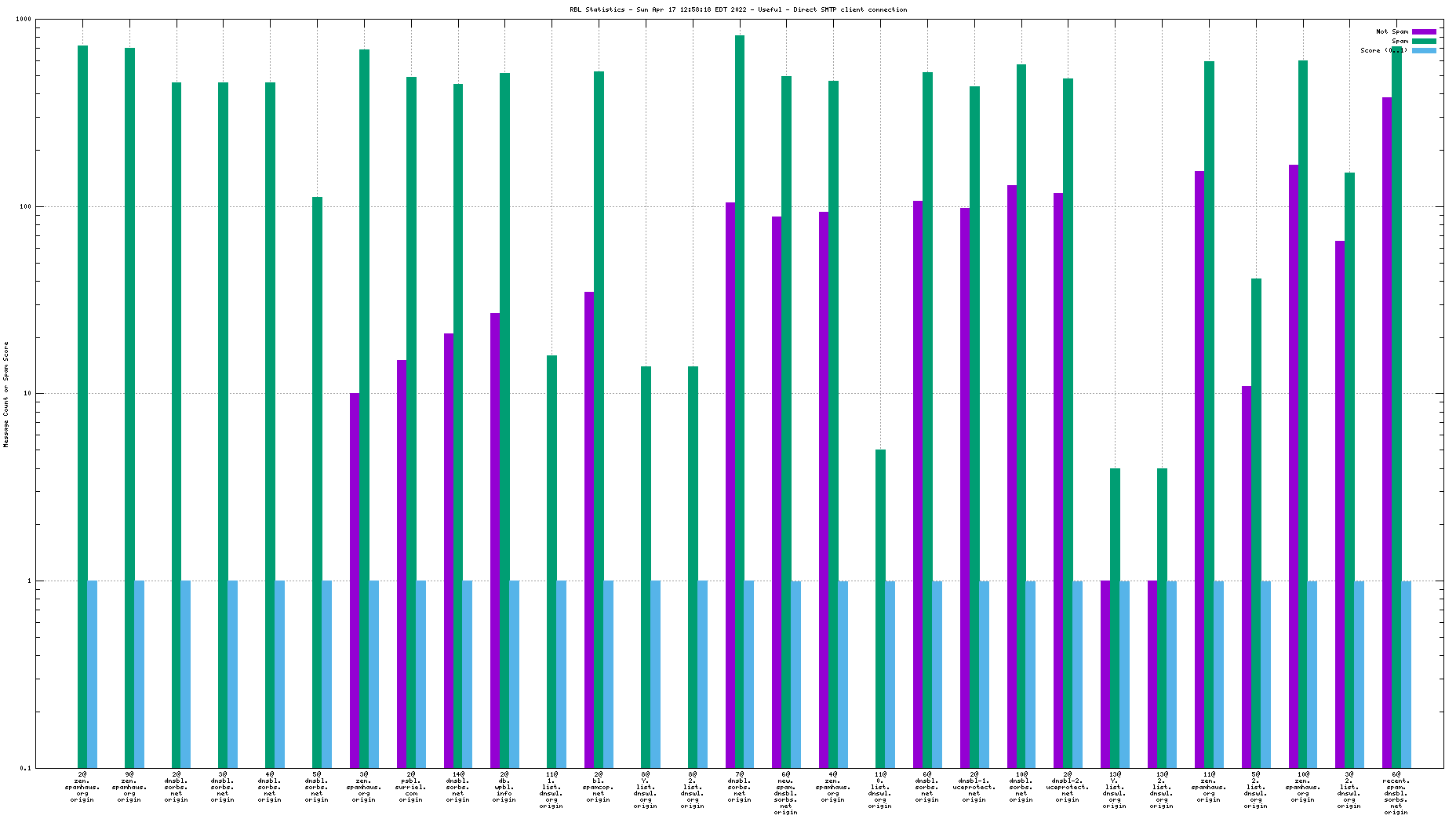The height and width of the screenshot is (819, 1456).
Task: Click the db.wpbl.info x-axis label
Action: pyautogui.click(x=504, y=787)
